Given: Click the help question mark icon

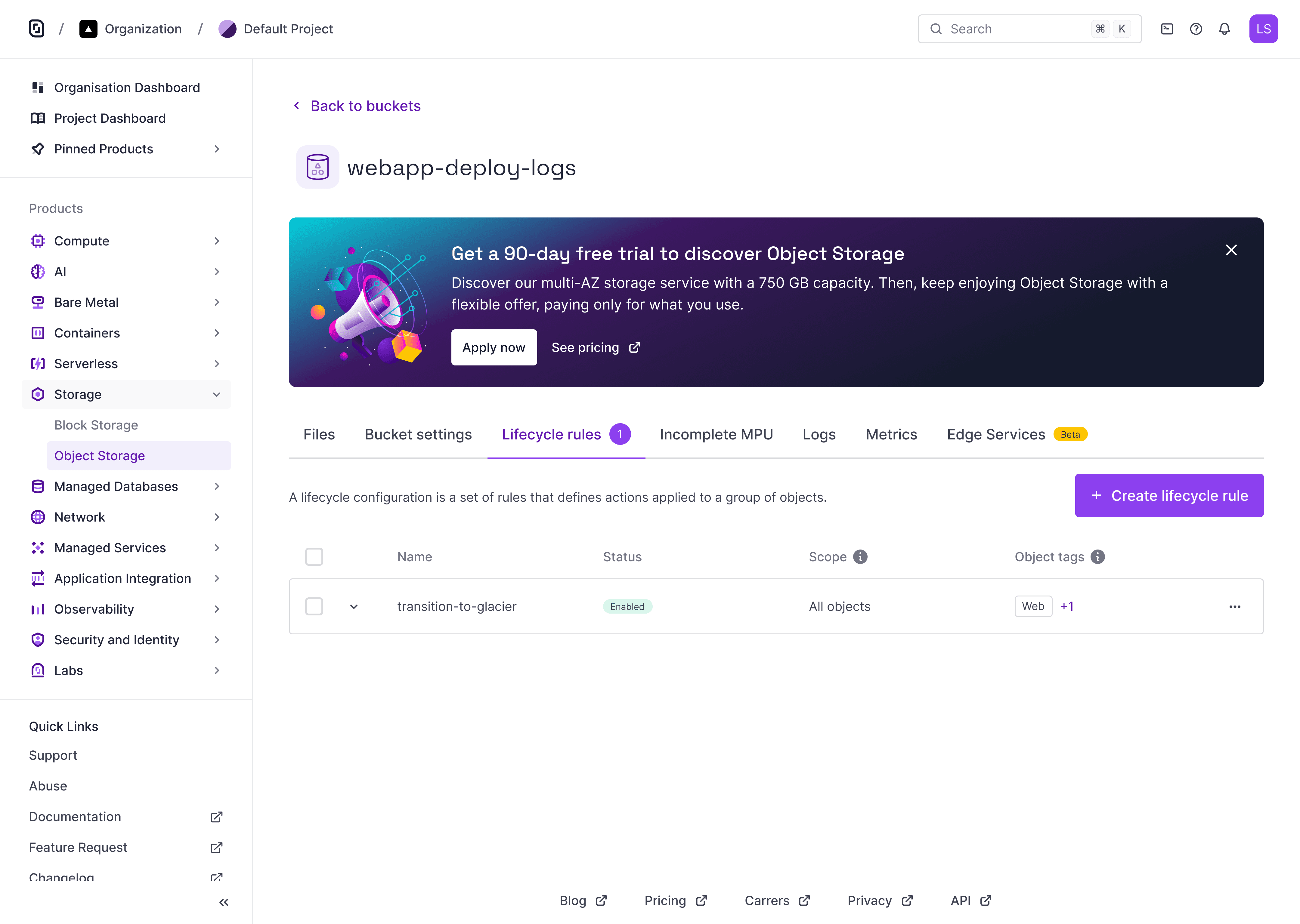Looking at the screenshot, I should click(1196, 29).
